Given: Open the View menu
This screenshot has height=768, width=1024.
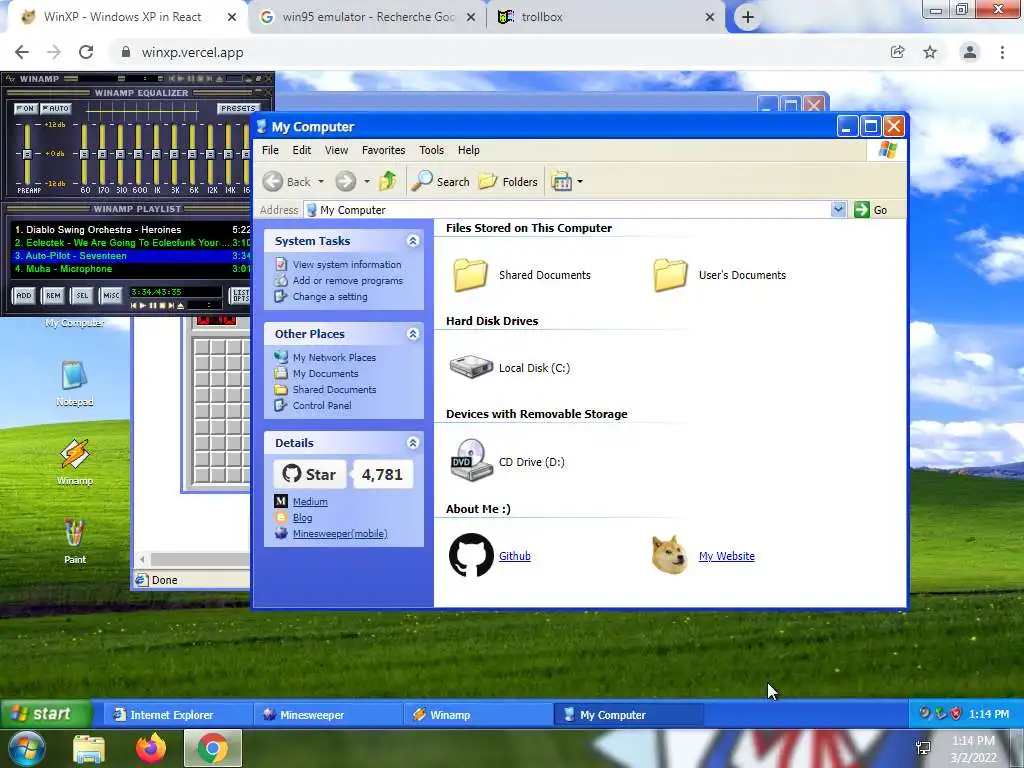Looking at the screenshot, I should pyautogui.click(x=336, y=150).
